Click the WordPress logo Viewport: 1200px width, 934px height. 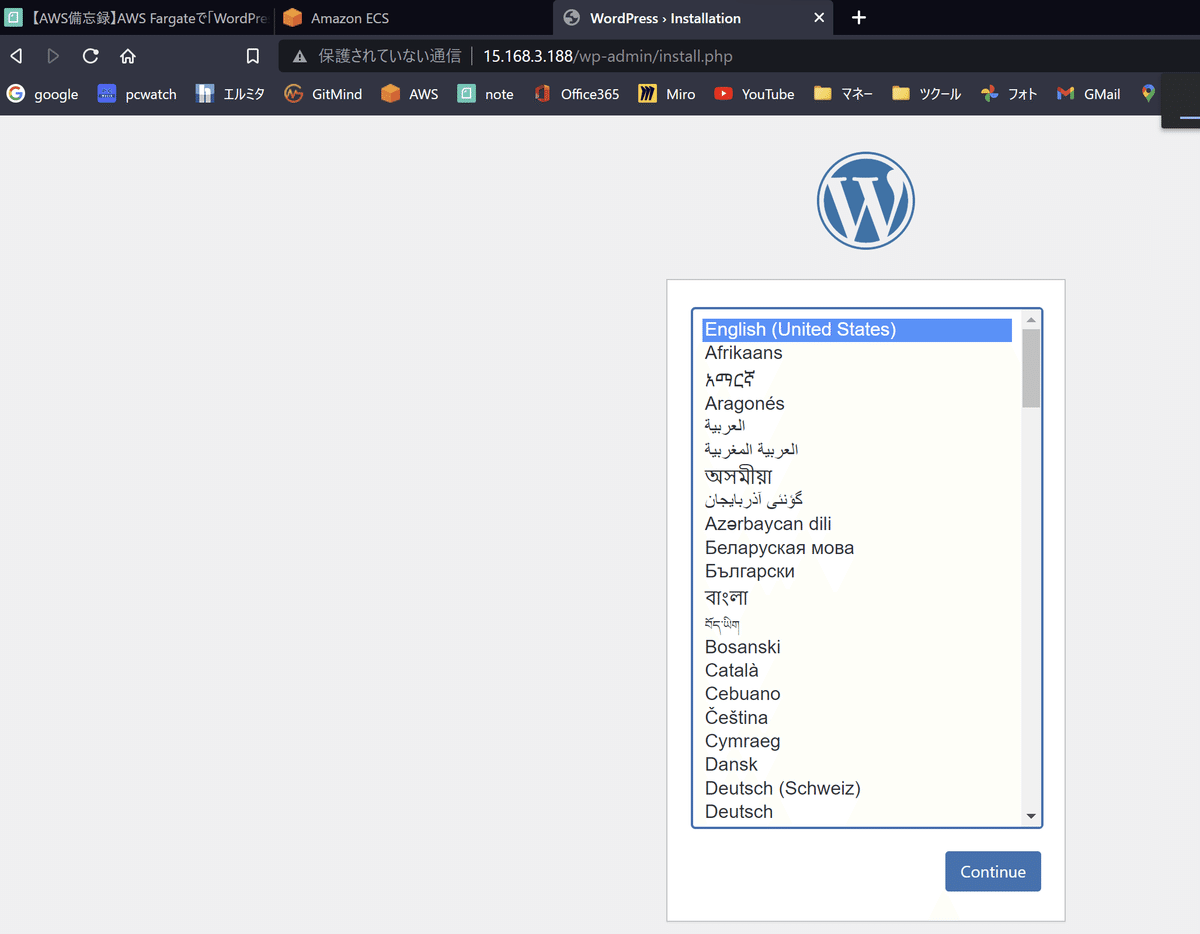866,200
